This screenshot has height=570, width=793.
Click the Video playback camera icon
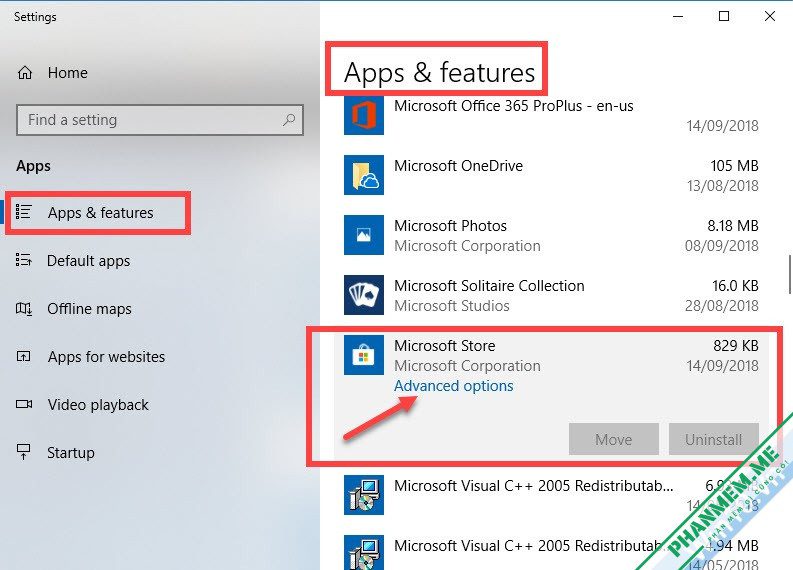(24, 405)
